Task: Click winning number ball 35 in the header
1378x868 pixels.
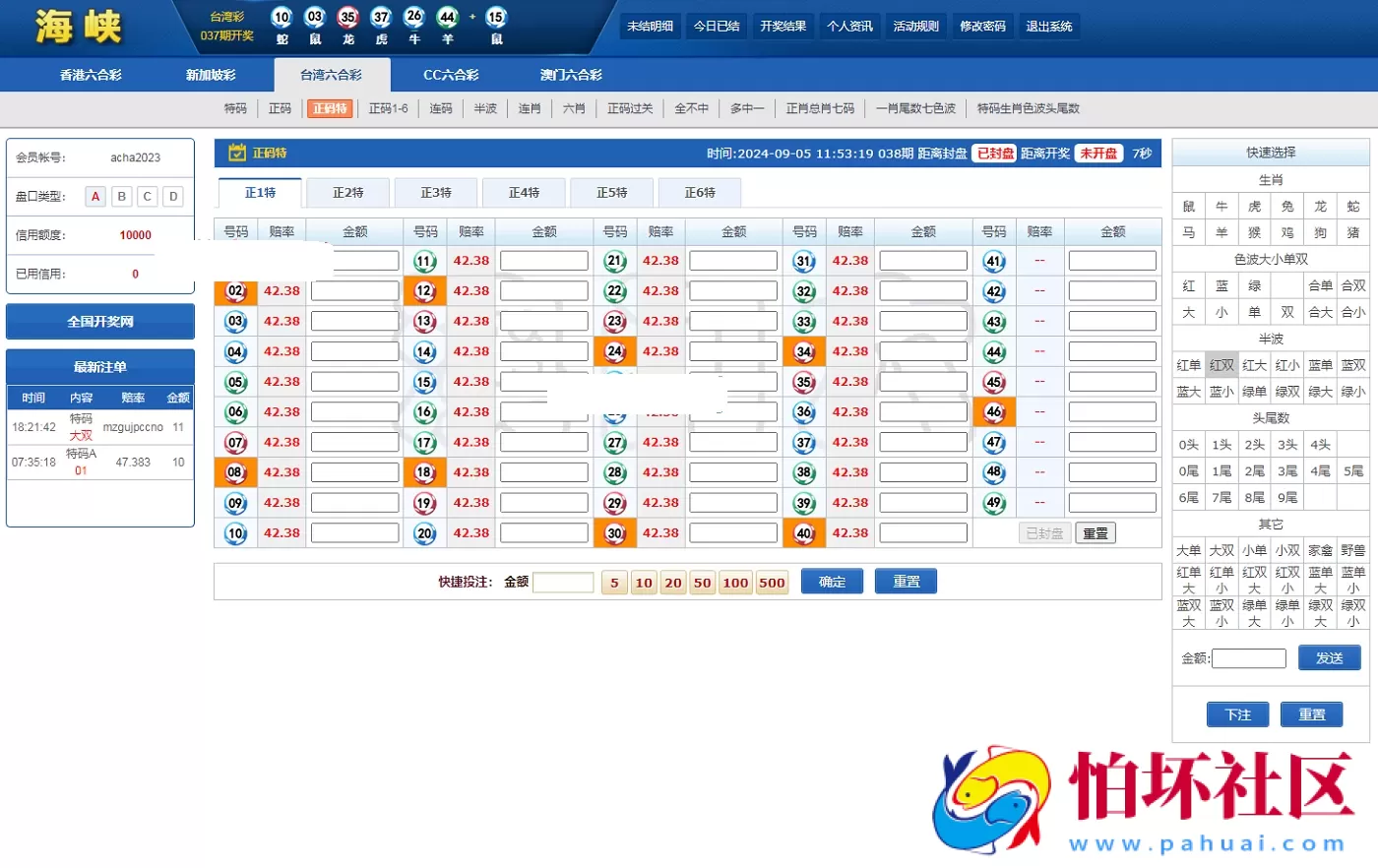Action: (346, 18)
